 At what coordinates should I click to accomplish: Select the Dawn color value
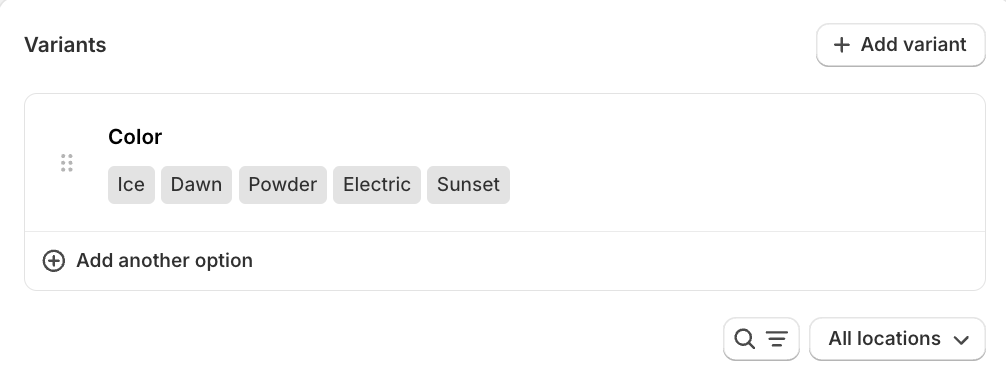tap(196, 185)
